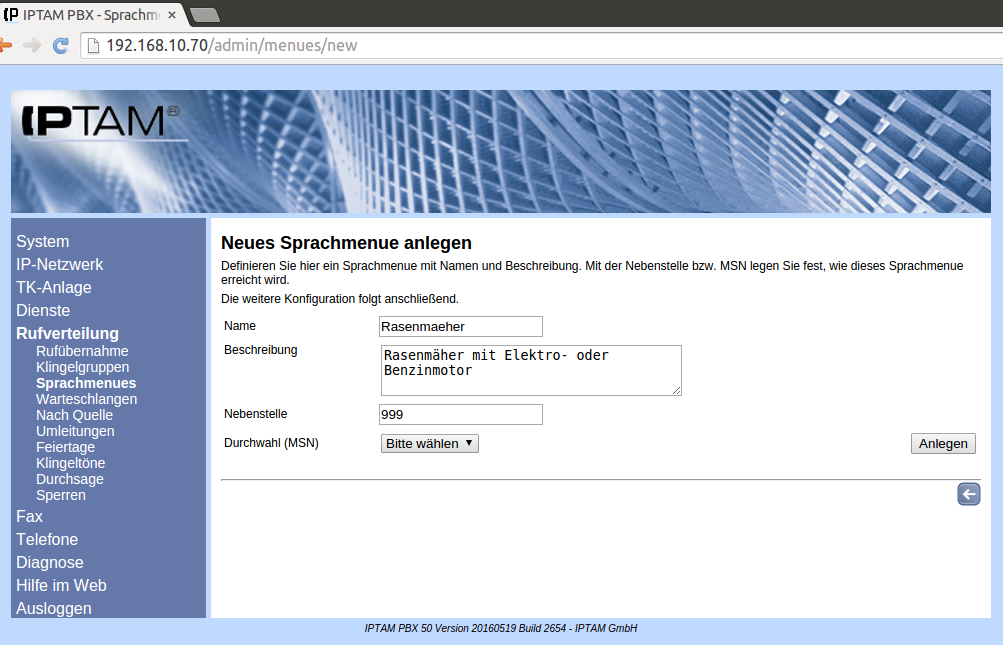Image resolution: width=1003 pixels, height=645 pixels.
Task: Open Warteschlangen submenu entry
Action: coord(86,399)
